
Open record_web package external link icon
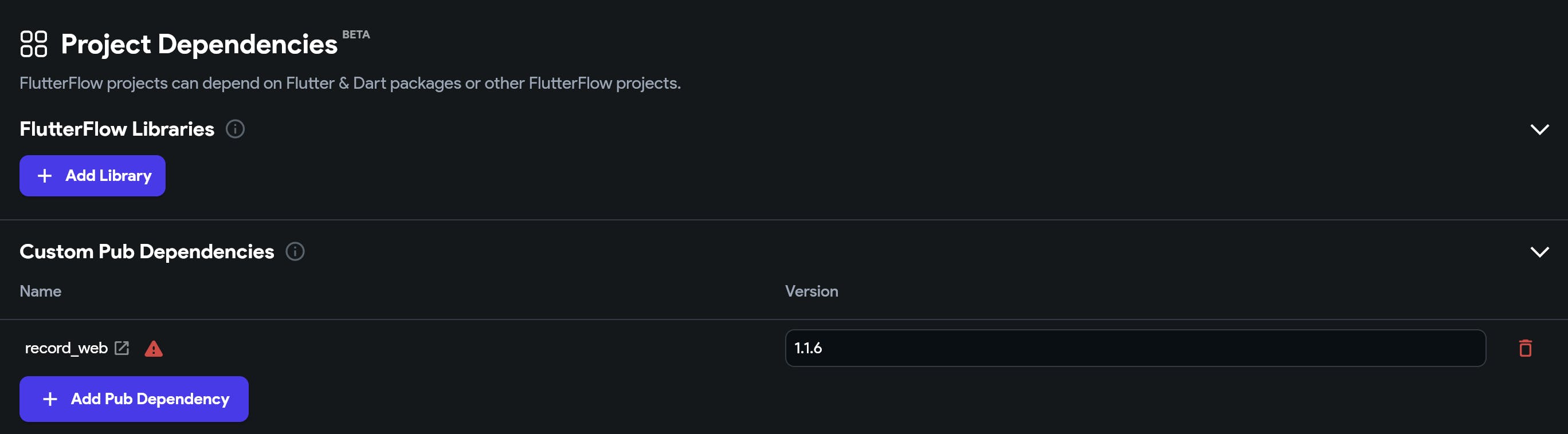coord(121,348)
